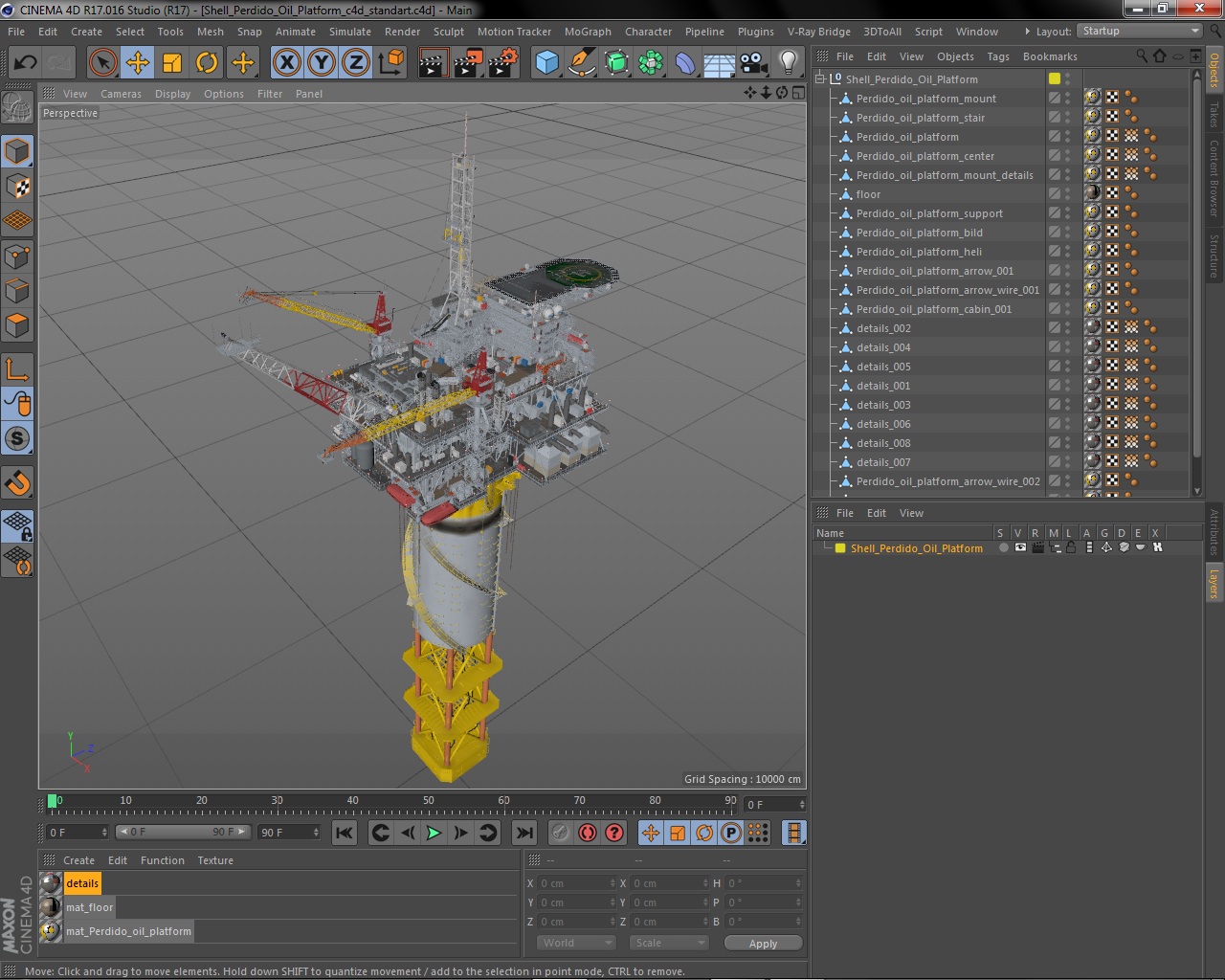
Task: Activate the Move tool
Action: tap(138, 63)
